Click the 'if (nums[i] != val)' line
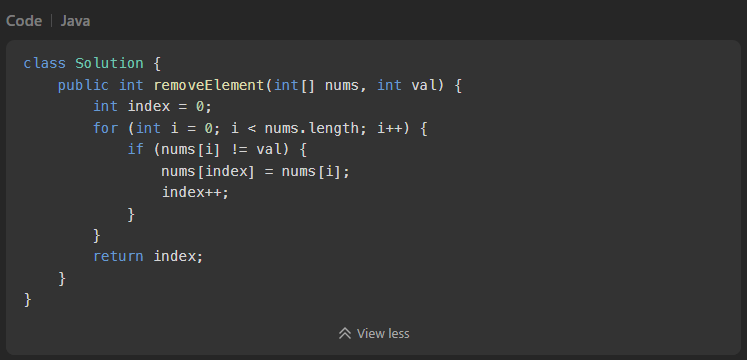 (217, 150)
